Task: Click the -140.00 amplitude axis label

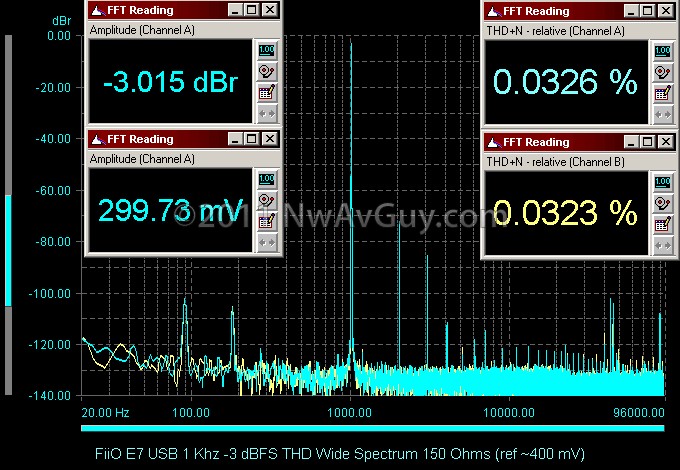Action: (x=49, y=395)
